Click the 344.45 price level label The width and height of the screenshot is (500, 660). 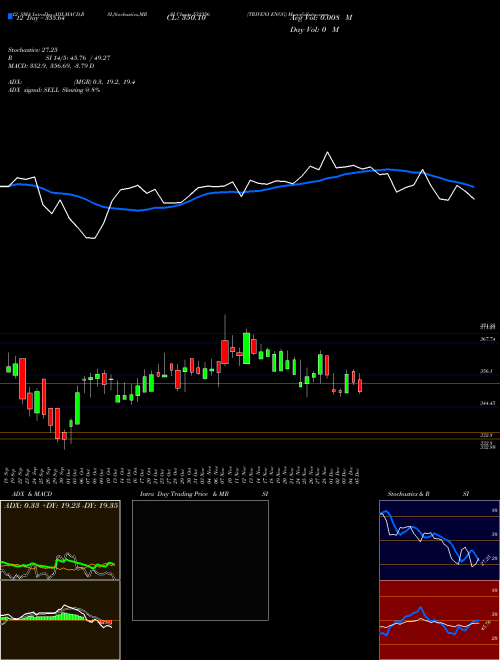[x=488, y=403]
